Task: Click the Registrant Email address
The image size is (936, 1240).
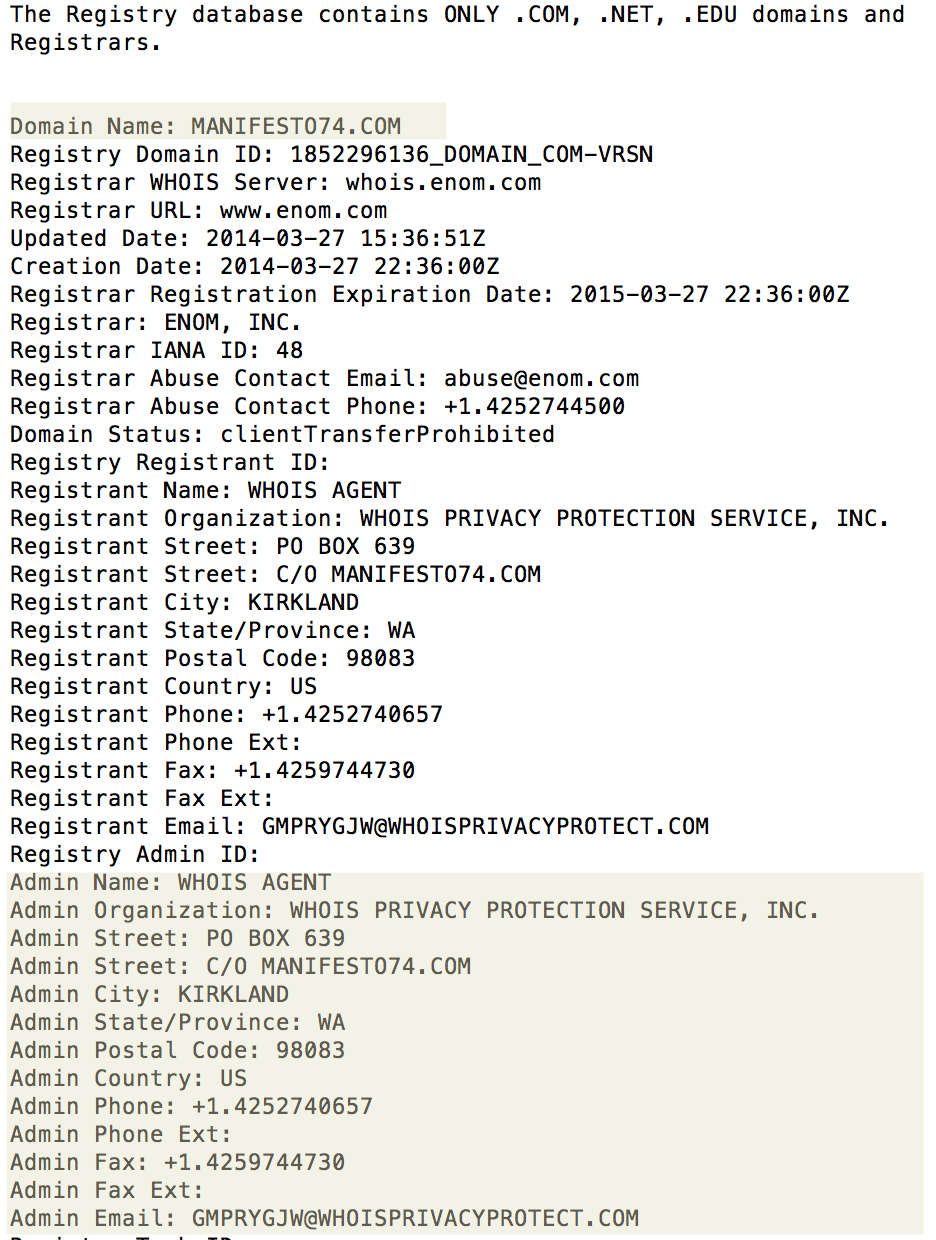Action: click(x=485, y=827)
